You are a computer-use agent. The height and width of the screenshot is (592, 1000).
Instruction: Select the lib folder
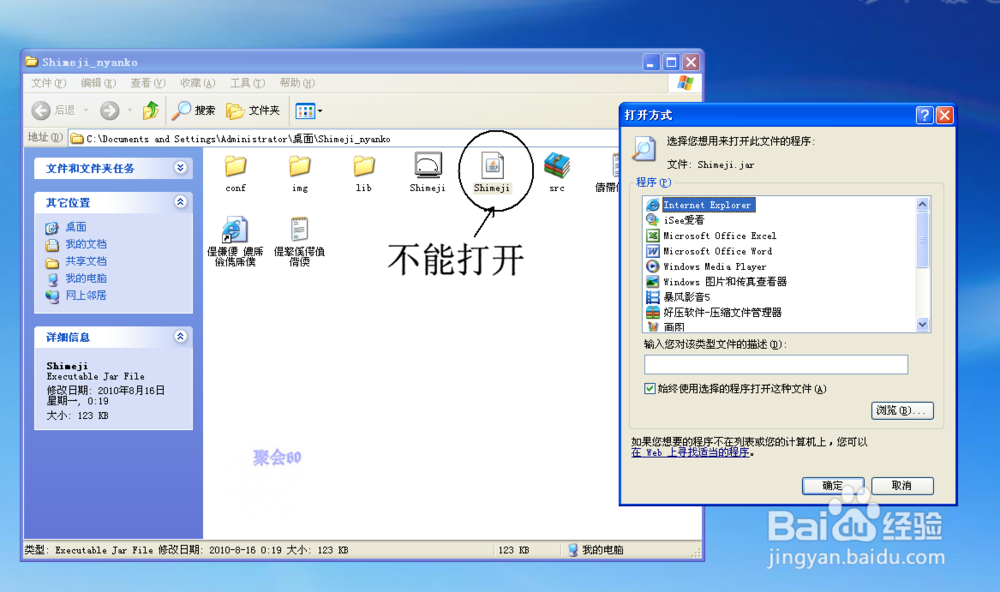pos(364,172)
